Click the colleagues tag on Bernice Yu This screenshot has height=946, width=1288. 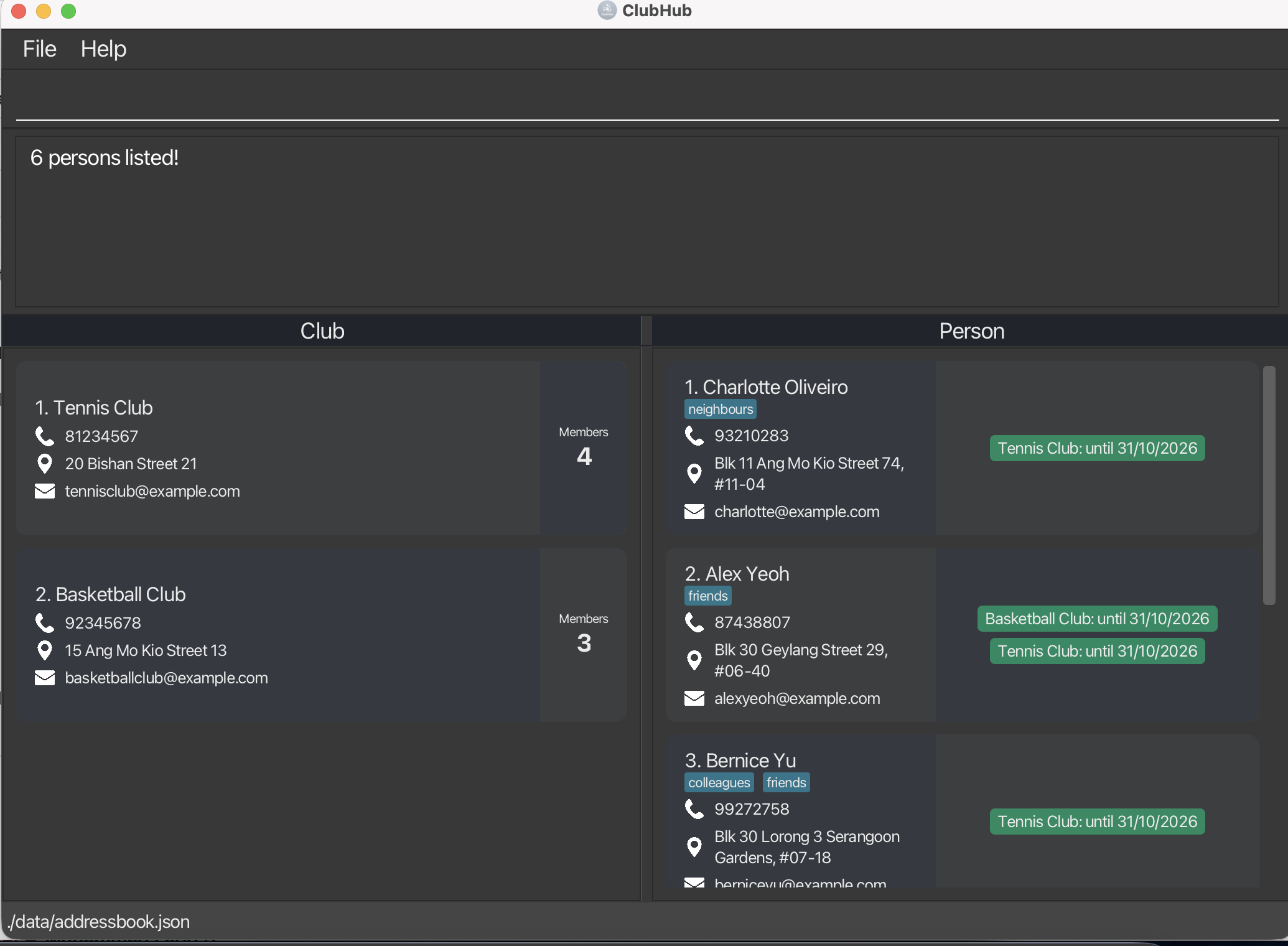pos(719,783)
